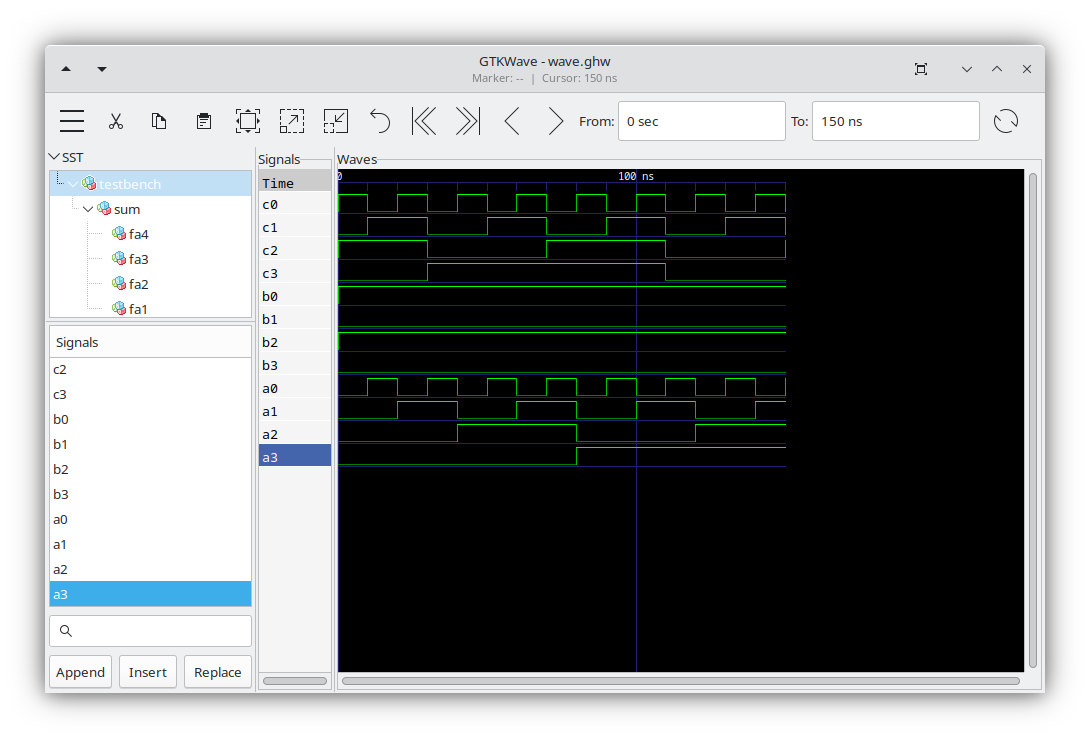Click the Copy Traces icon
The width and height of the screenshot is (1090, 738).
pyautogui.click(x=159, y=120)
